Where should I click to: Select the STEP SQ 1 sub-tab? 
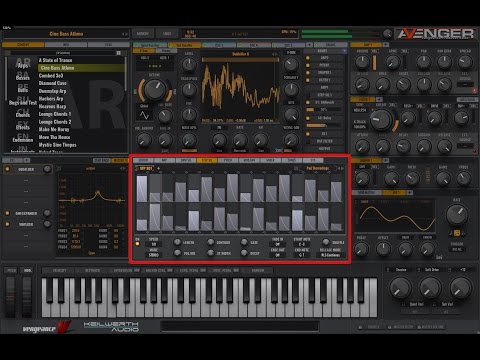point(146,169)
